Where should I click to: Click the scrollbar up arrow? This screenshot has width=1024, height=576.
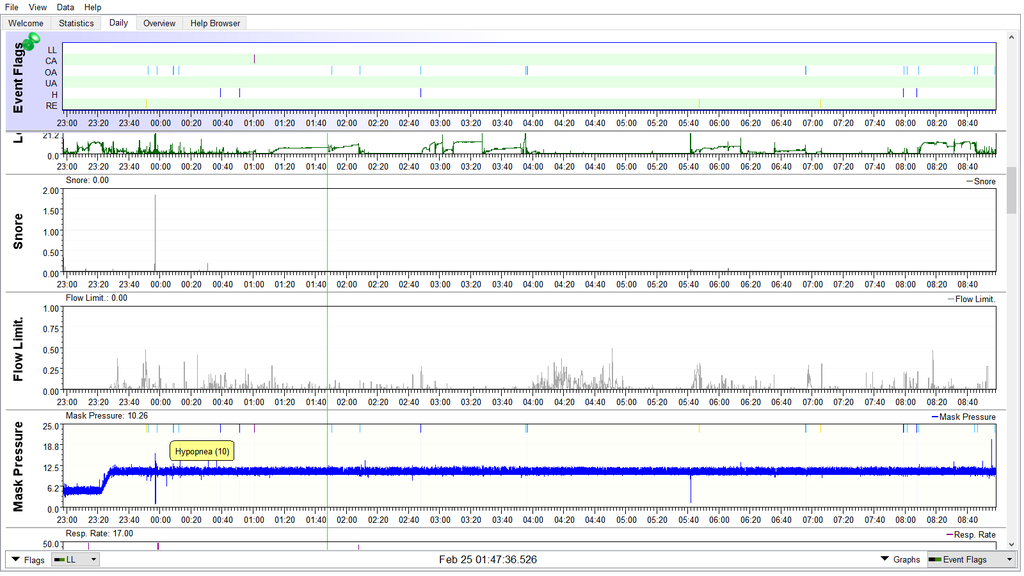click(1012, 36)
